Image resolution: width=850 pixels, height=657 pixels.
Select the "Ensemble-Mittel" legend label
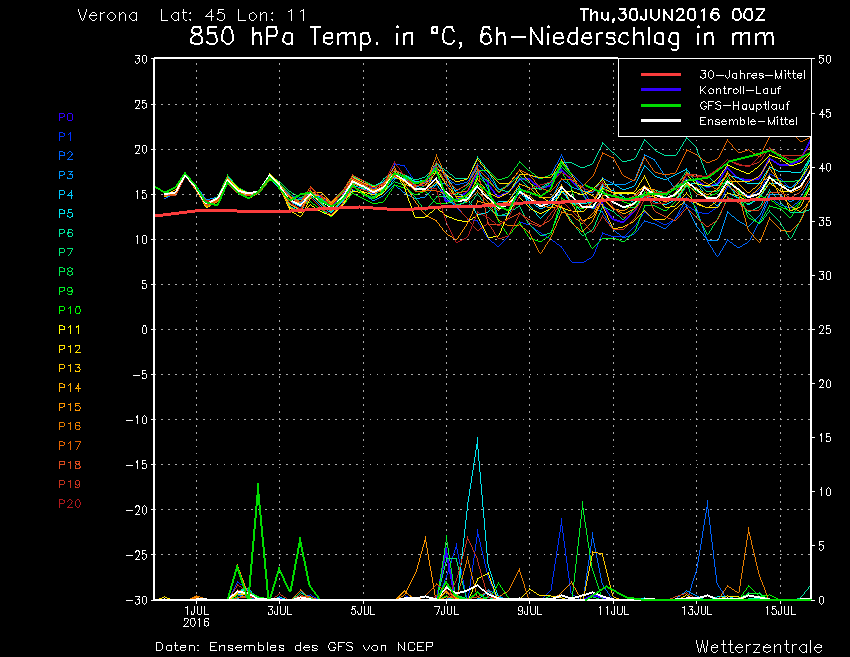point(749,121)
